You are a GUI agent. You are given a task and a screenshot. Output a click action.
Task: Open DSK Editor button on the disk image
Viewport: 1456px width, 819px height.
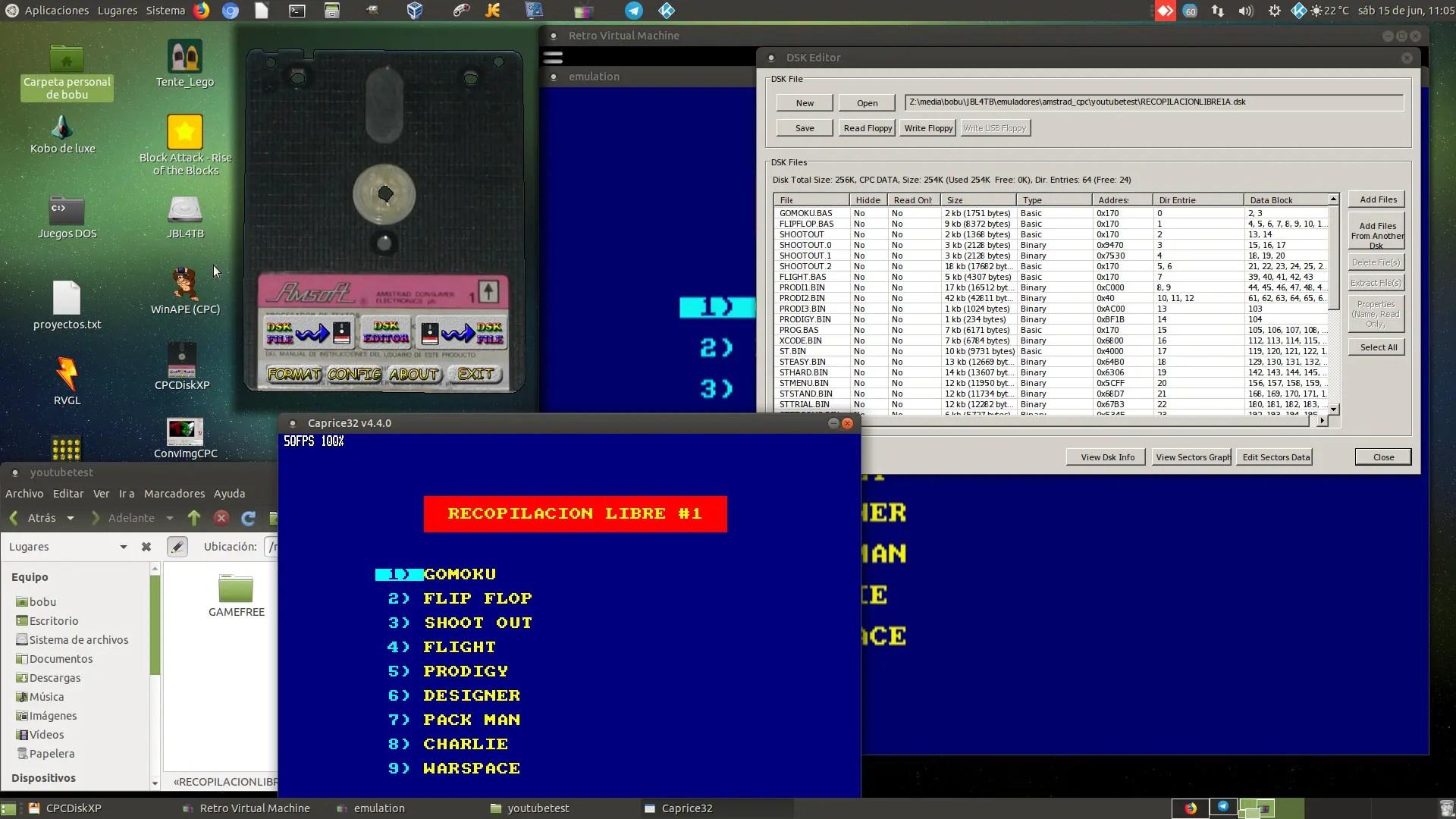[386, 332]
